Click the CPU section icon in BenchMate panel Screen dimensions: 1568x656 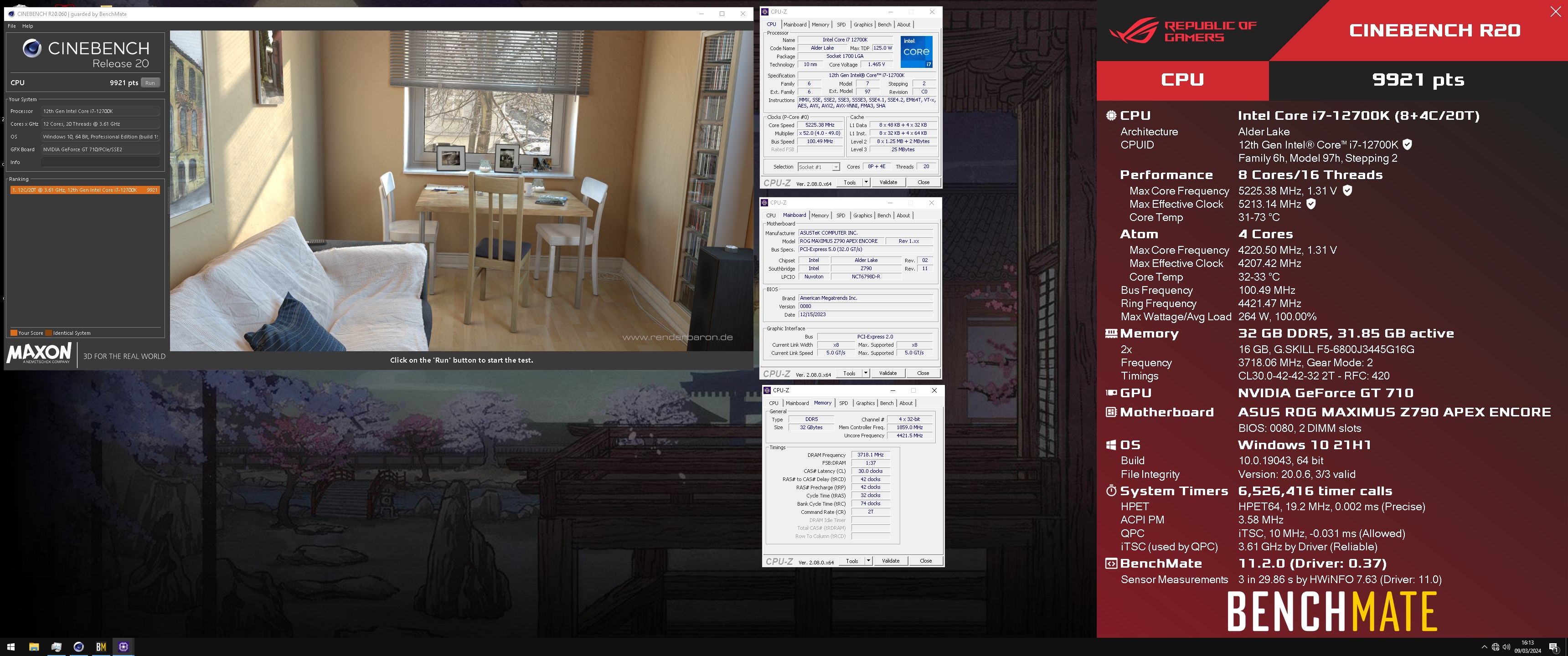[x=1111, y=116]
